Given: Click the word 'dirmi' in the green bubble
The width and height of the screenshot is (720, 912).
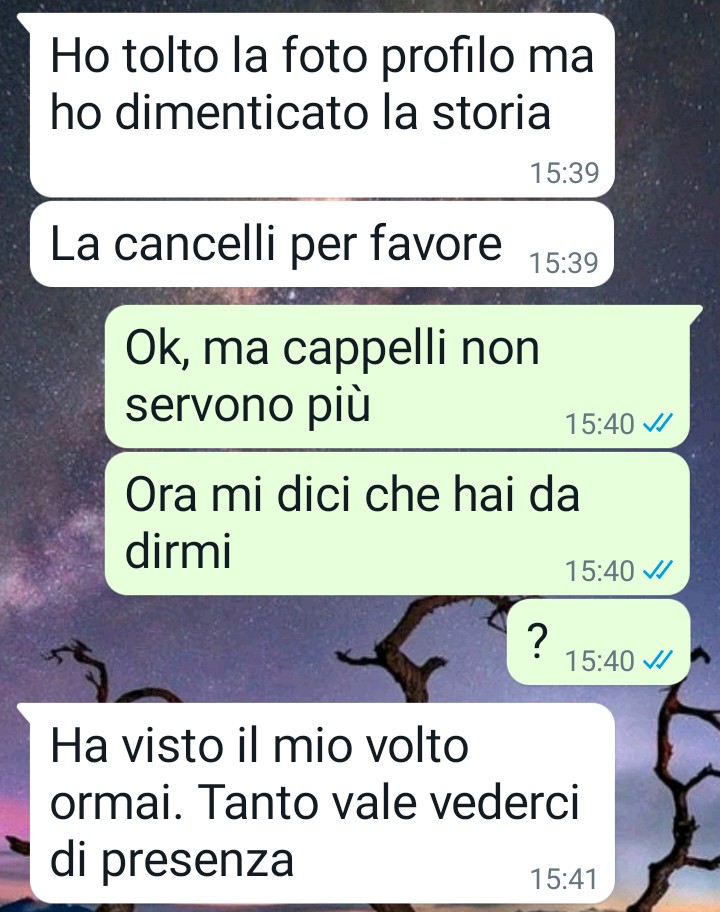Looking at the screenshot, I should point(179,550).
